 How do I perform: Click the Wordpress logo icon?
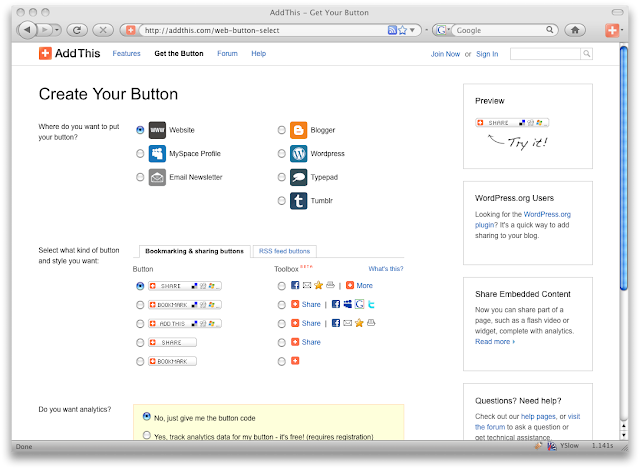298,154
